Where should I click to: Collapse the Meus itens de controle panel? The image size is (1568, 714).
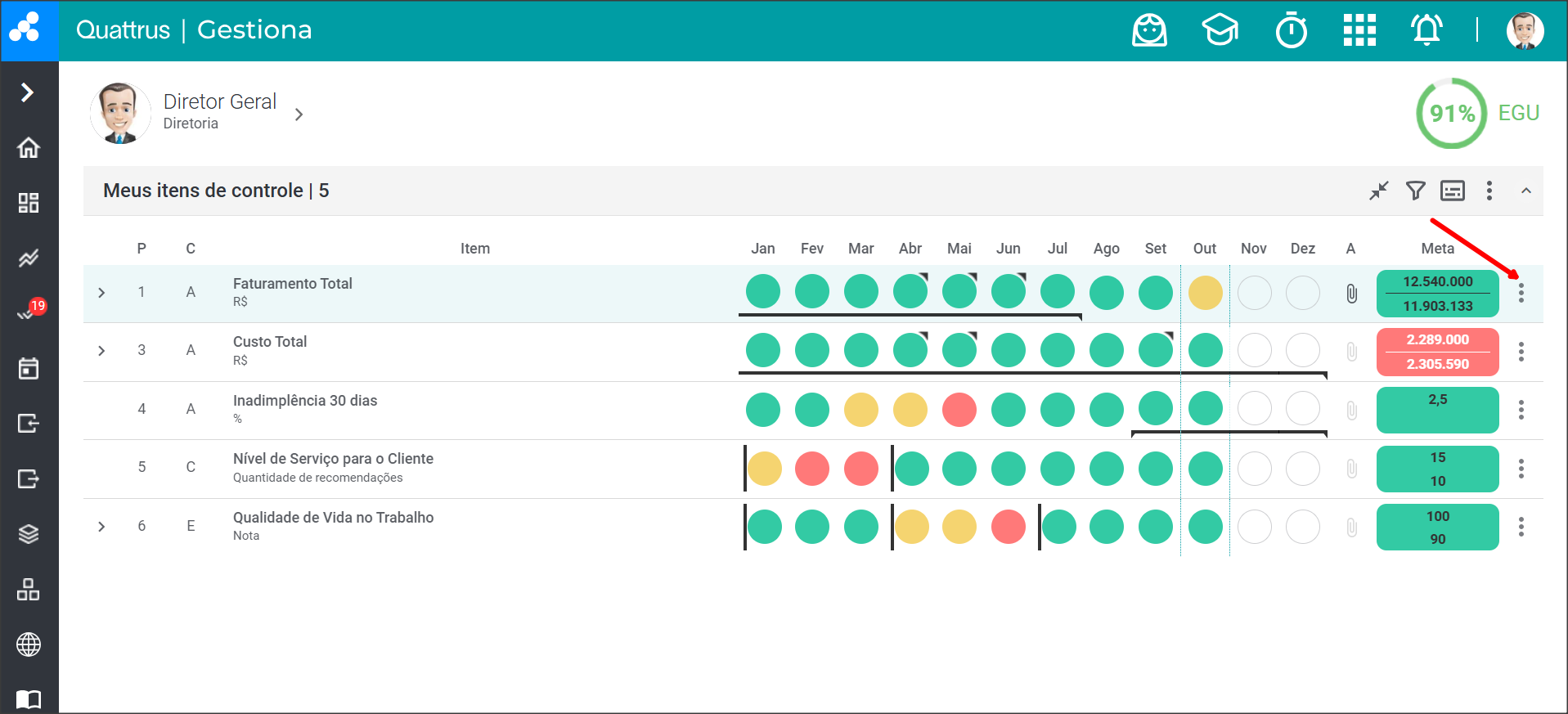[1525, 191]
